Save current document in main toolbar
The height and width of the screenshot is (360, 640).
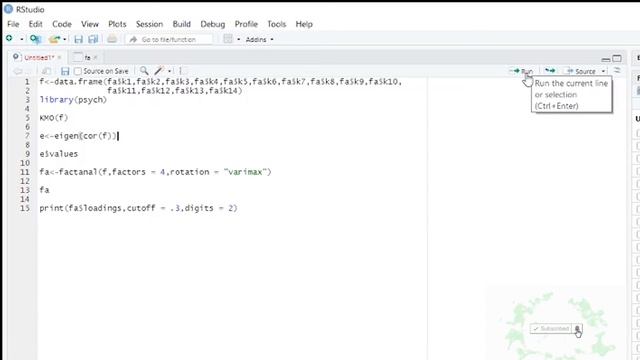tap(78, 39)
